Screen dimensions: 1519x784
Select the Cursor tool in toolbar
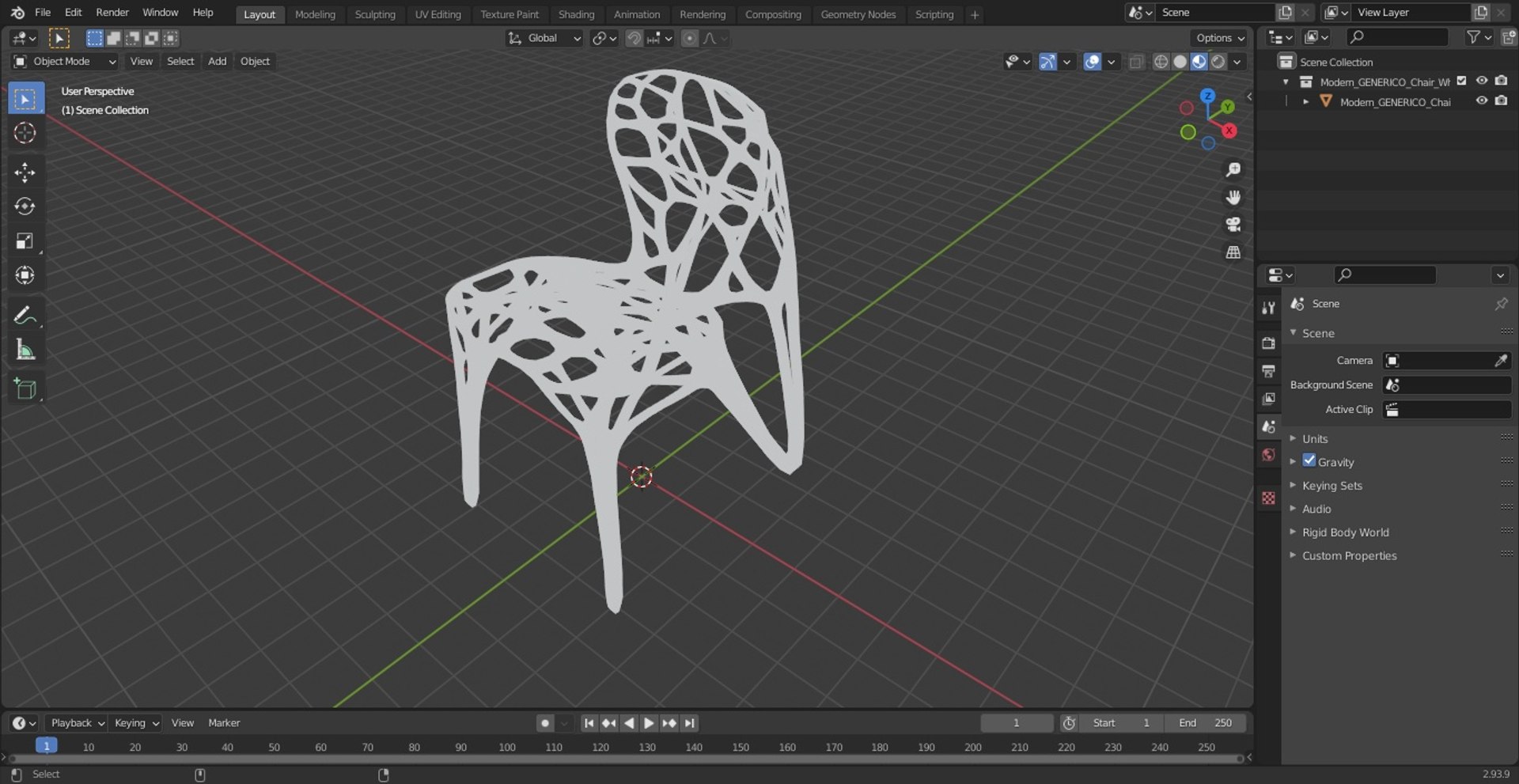pyautogui.click(x=25, y=133)
